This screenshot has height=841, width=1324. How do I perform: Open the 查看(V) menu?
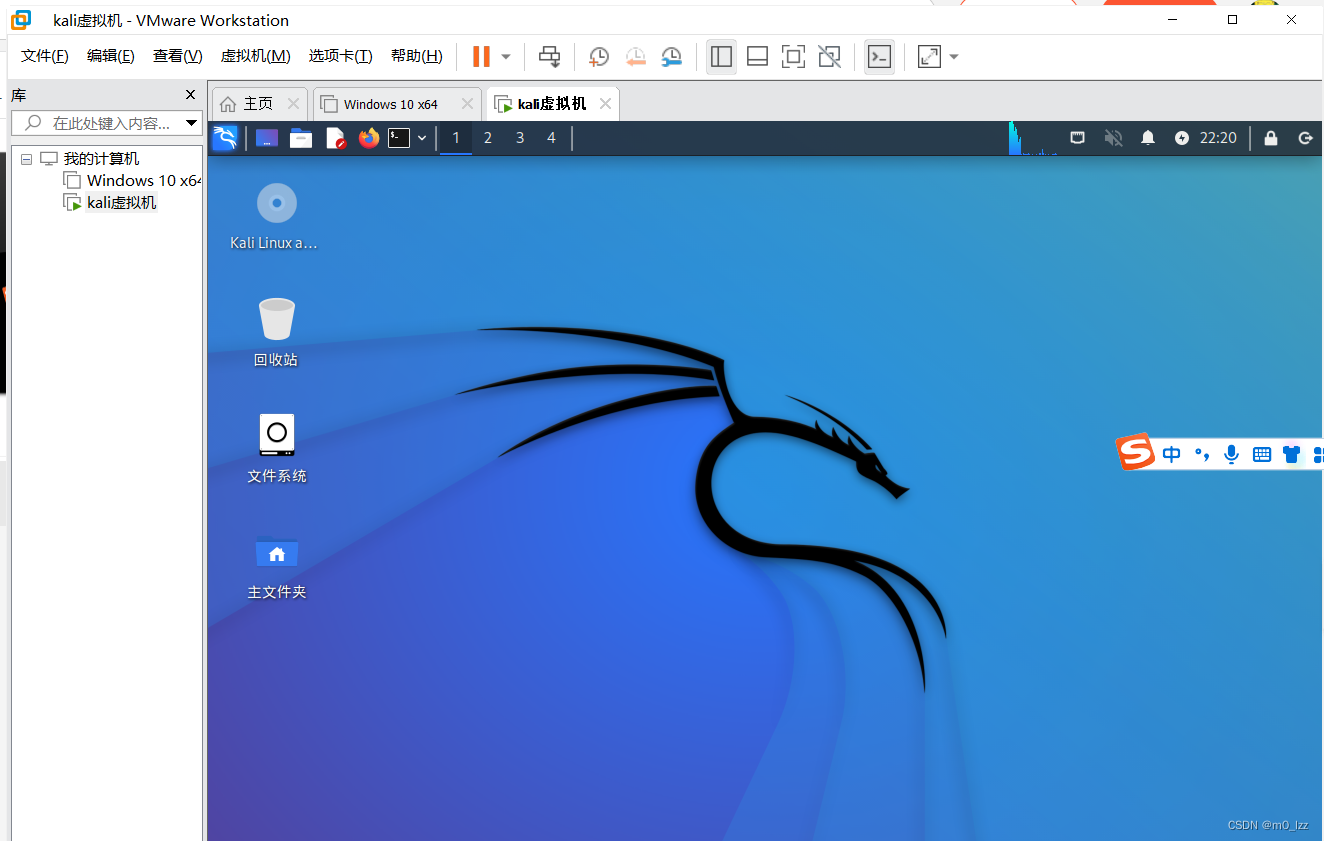(178, 56)
